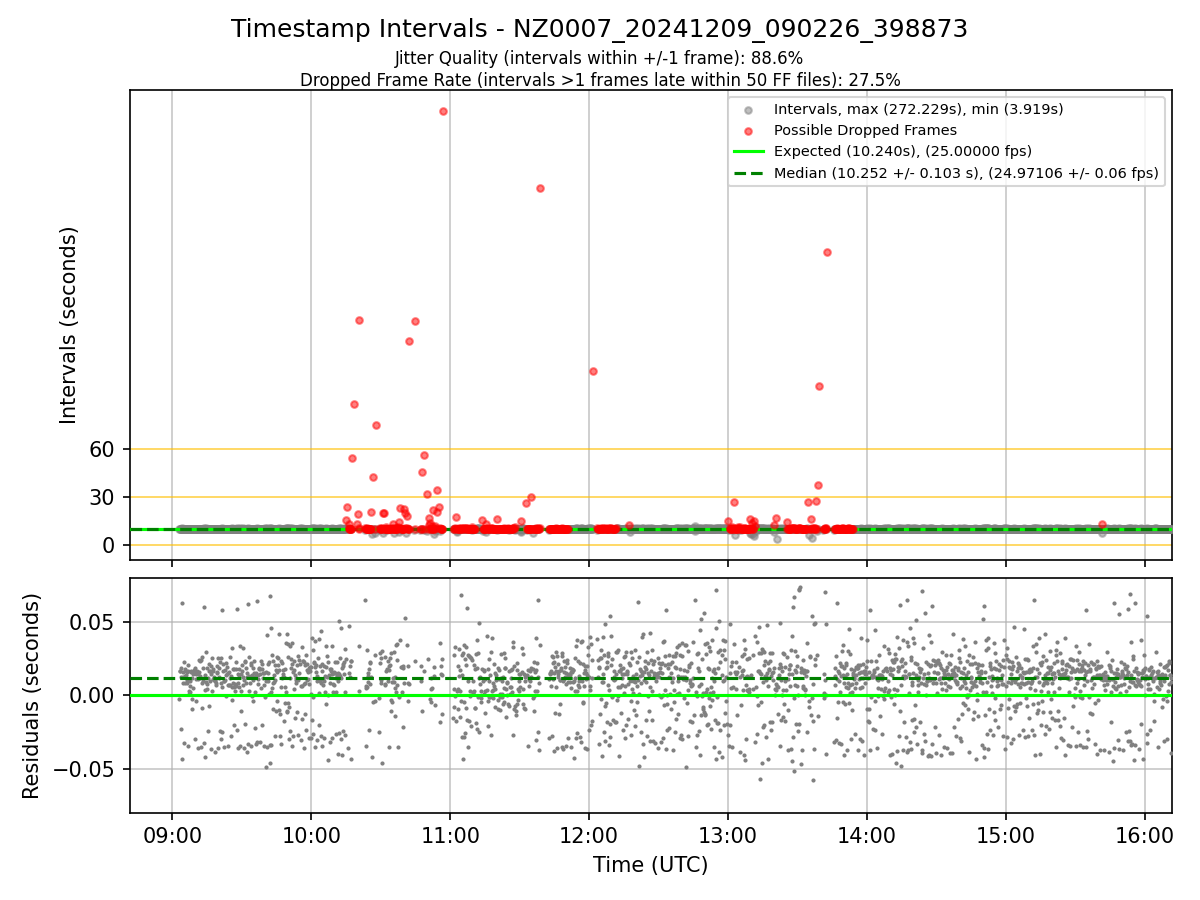Click legend entry Intervals max 272.229s
This screenshot has height=900, width=1200.
918,109
